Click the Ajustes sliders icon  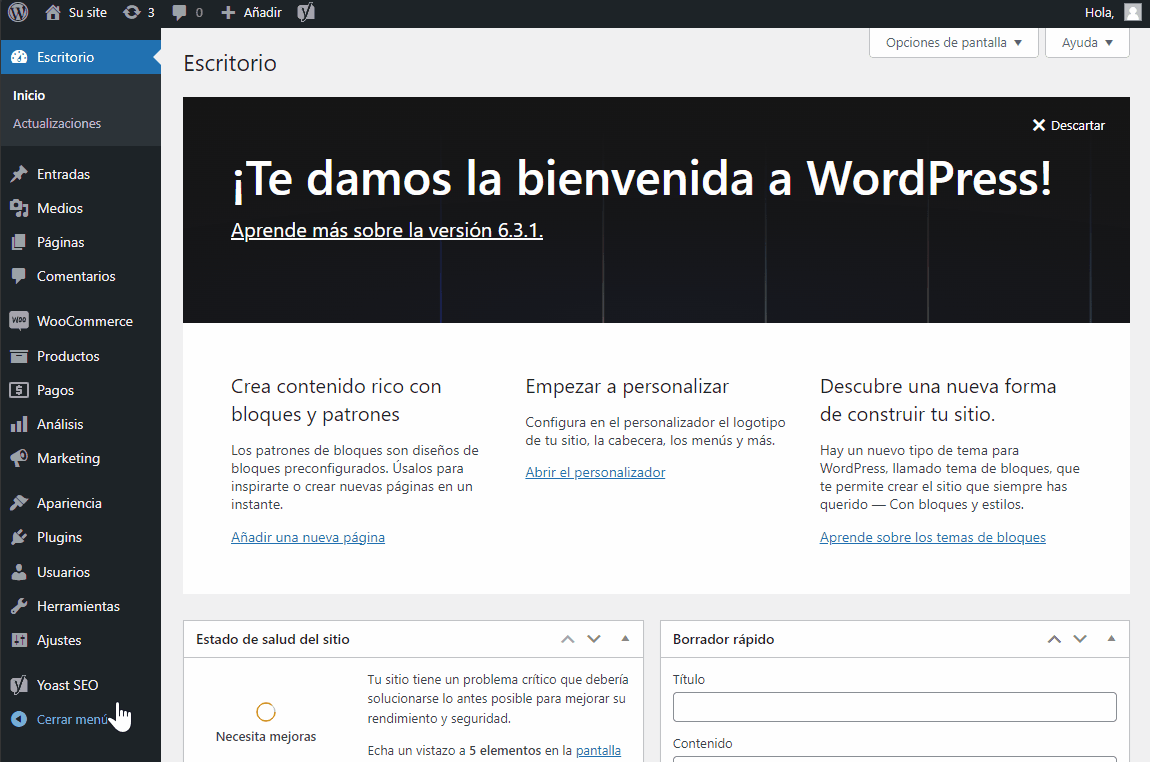tap(19, 640)
